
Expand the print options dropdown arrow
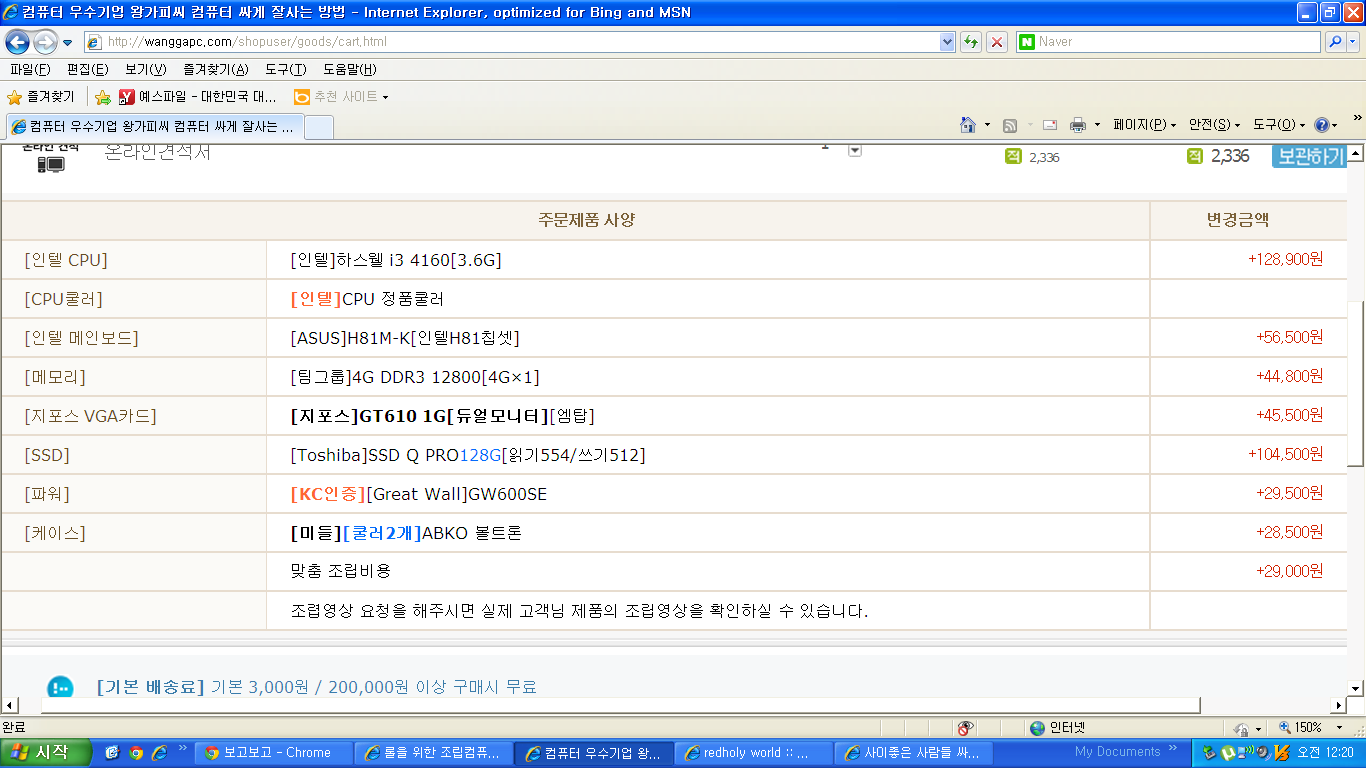point(1097,125)
